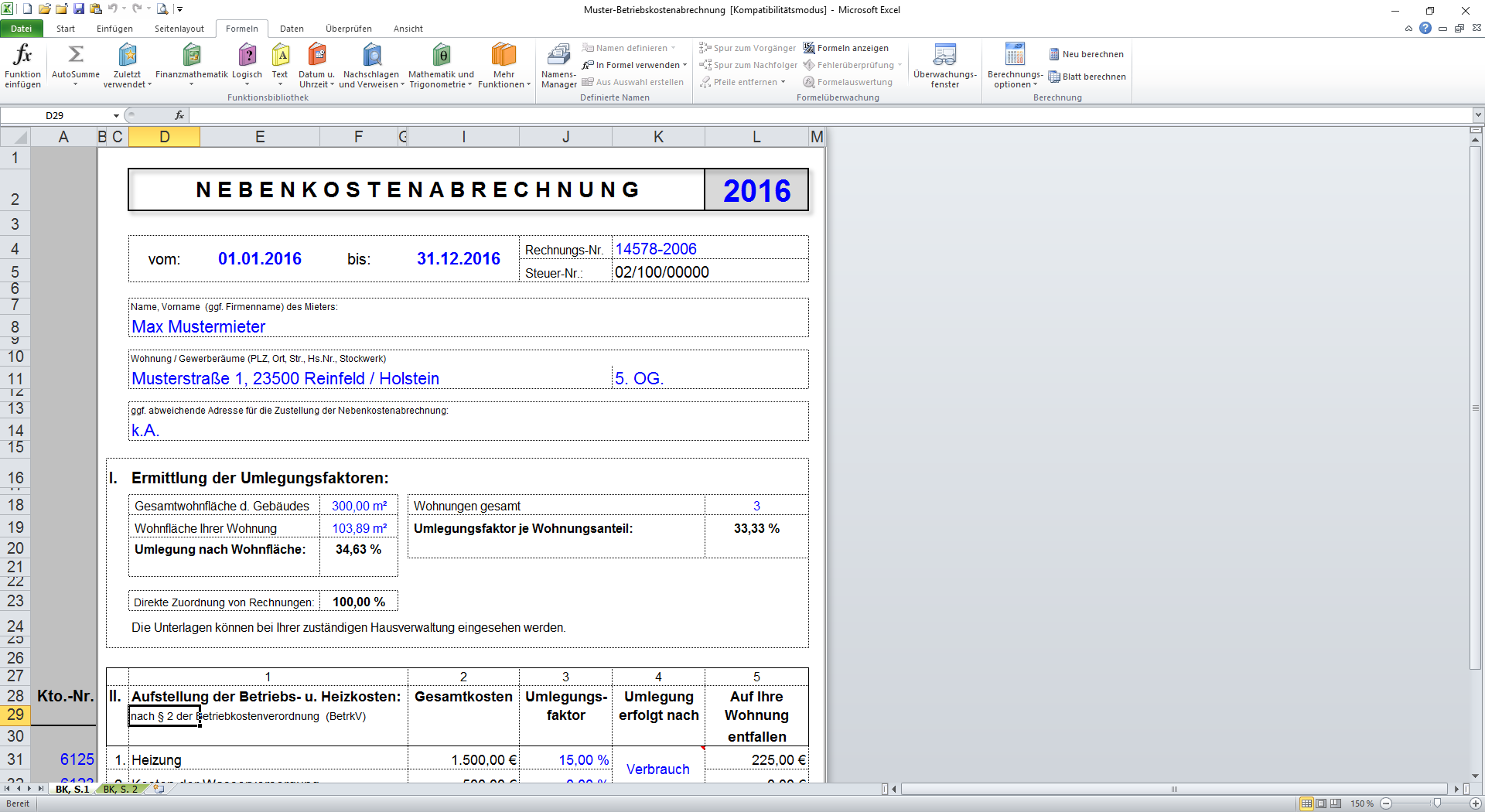Image resolution: width=1485 pixels, height=812 pixels.
Task: Expand the formula bar
Action: (1477, 115)
